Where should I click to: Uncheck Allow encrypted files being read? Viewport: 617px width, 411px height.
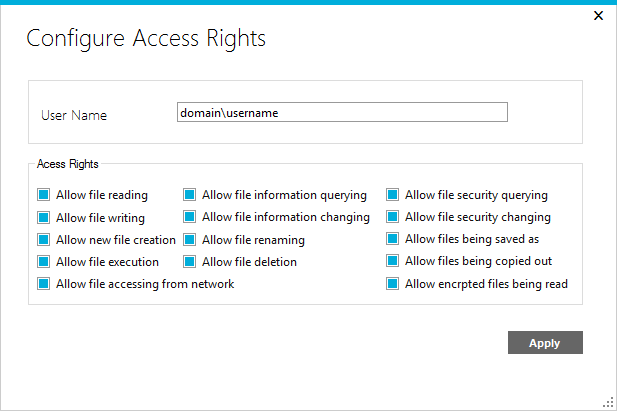pos(393,284)
